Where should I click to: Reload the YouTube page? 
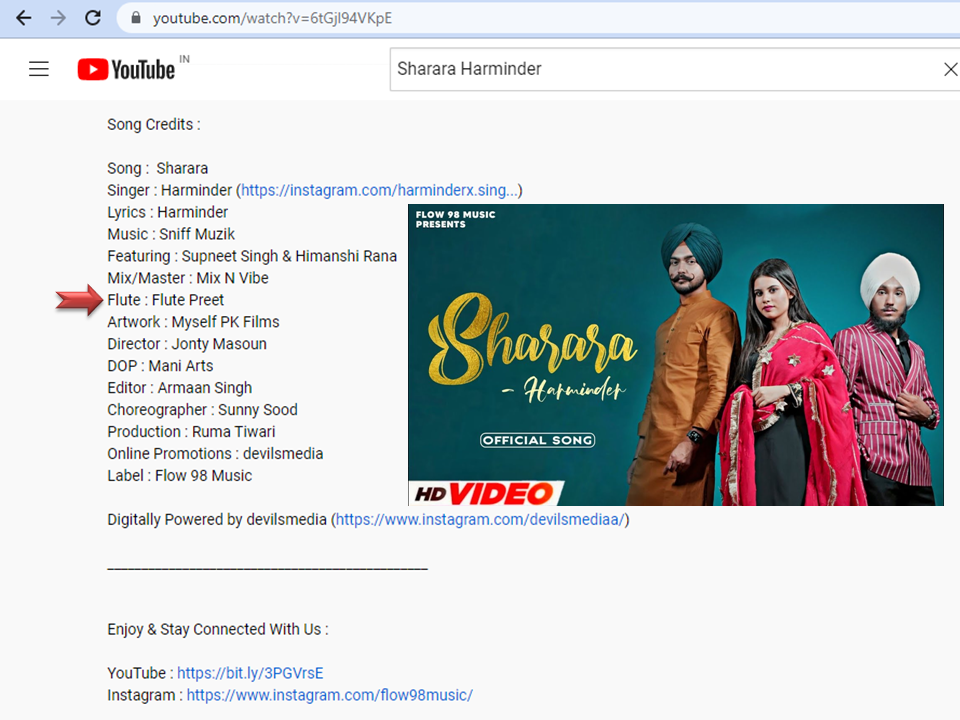pos(93,18)
